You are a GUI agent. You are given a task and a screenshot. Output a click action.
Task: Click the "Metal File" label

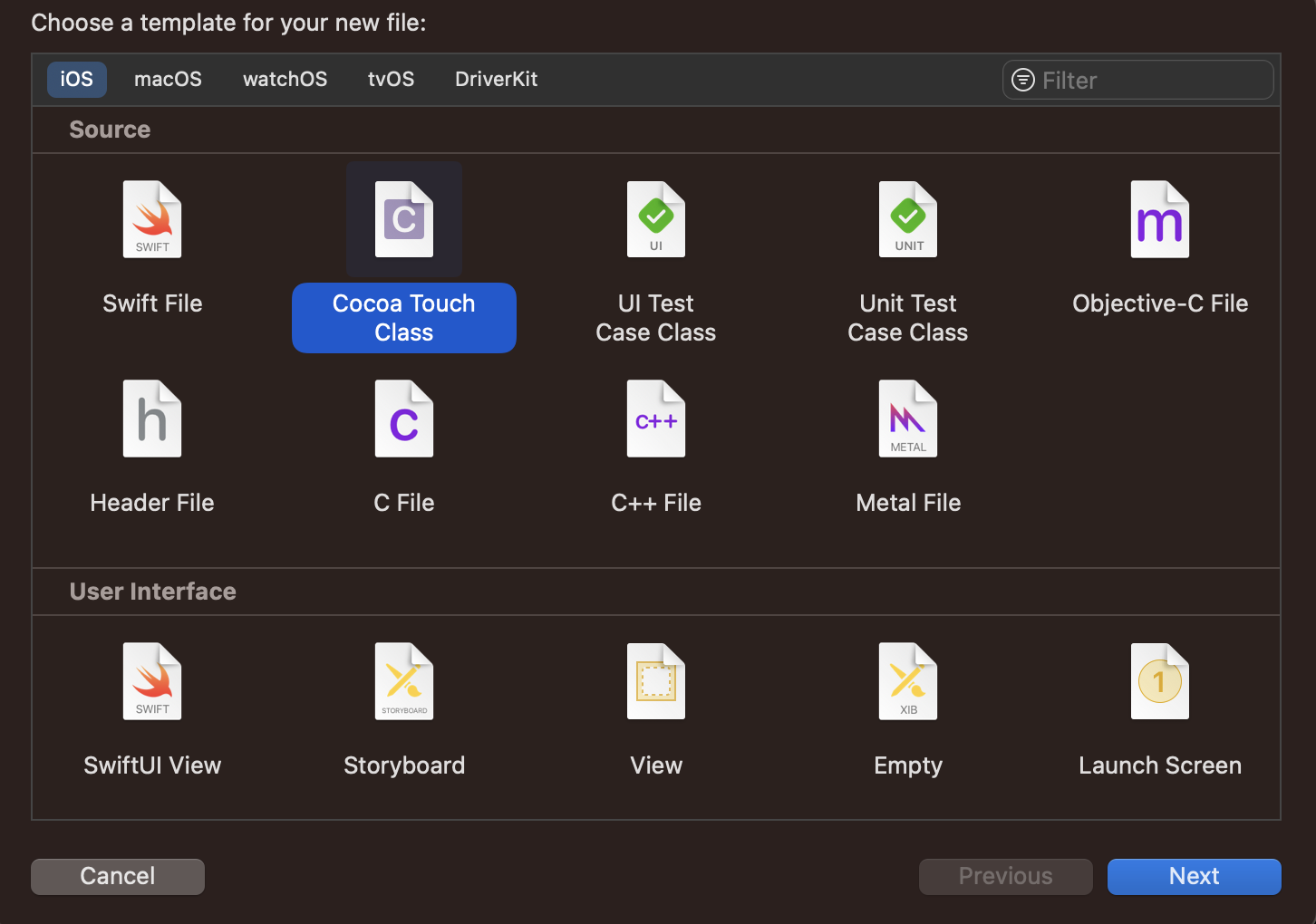click(908, 503)
